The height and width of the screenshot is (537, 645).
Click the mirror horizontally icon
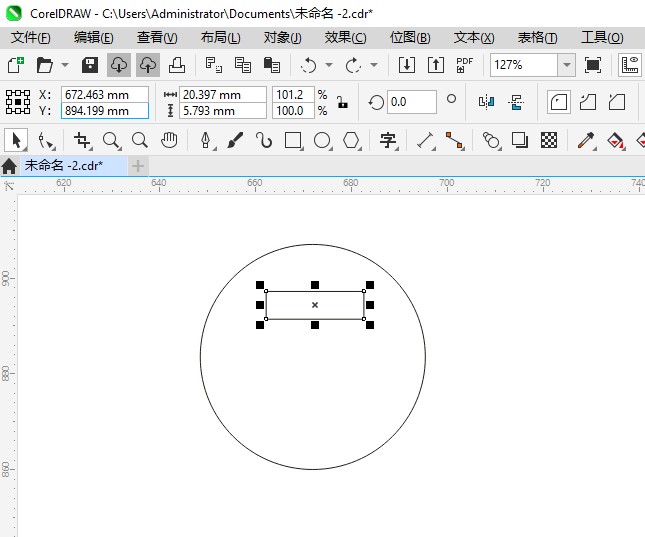486,102
